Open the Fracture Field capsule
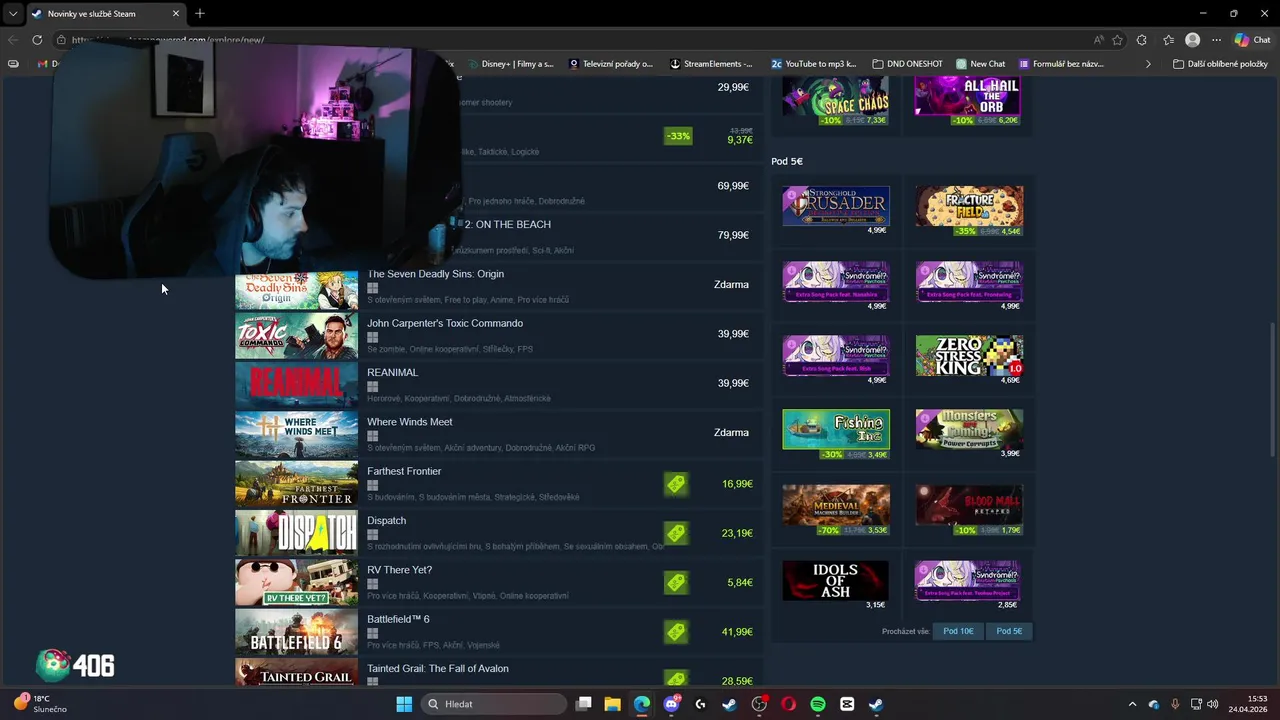1280x720 pixels. [x=970, y=206]
